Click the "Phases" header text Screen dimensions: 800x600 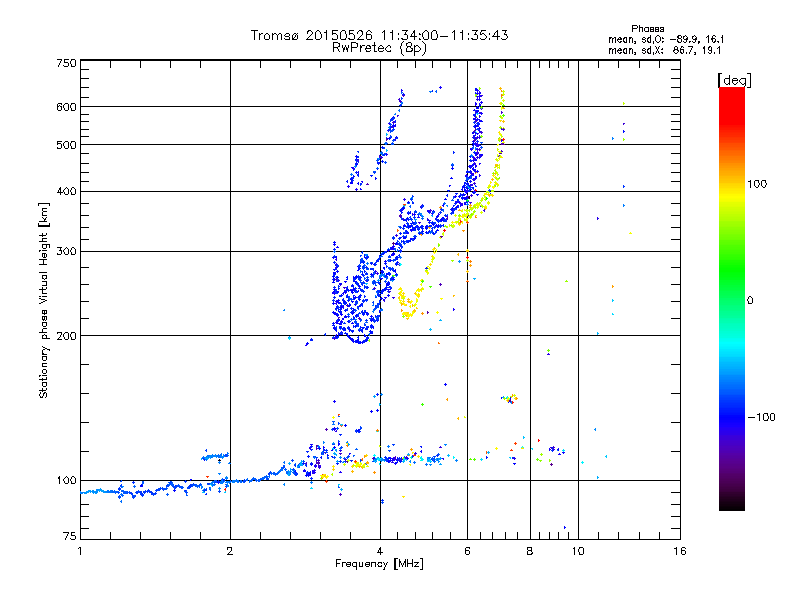(x=647, y=29)
